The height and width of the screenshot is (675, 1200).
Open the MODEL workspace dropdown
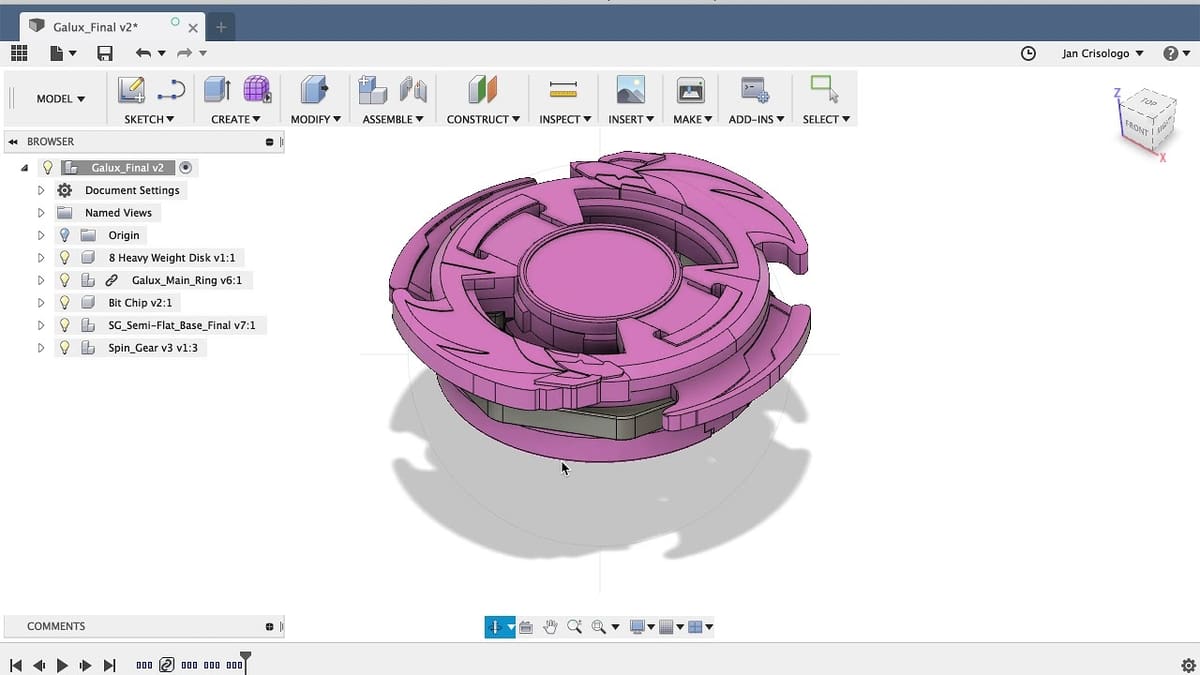(x=60, y=99)
